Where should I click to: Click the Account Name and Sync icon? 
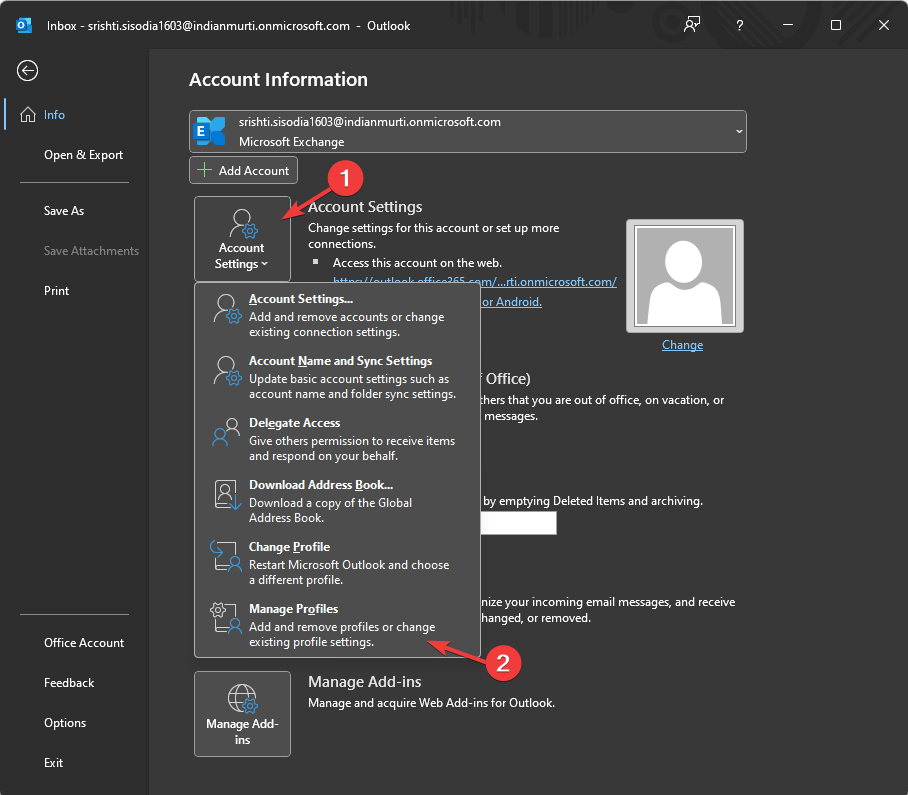pos(226,371)
